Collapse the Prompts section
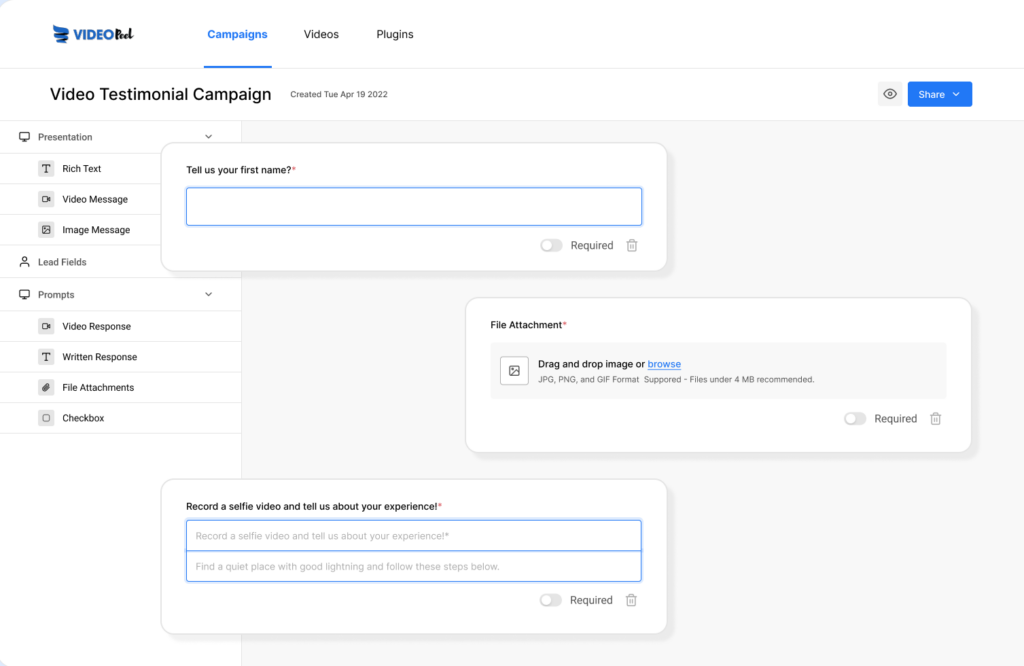The height and width of the screenshot is (666, 1024). 208,293
